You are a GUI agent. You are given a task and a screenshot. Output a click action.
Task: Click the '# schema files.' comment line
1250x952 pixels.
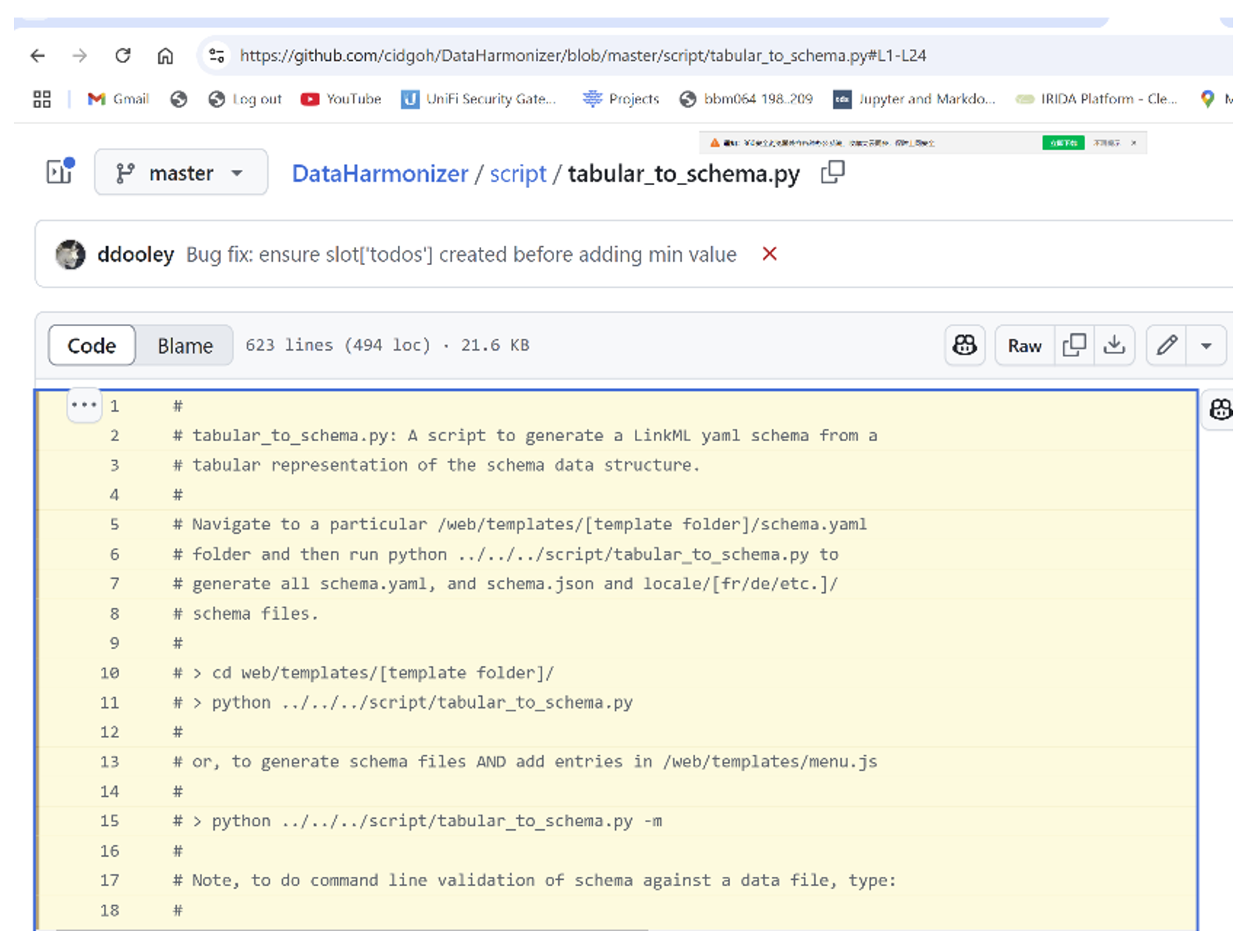click(246, 613)
